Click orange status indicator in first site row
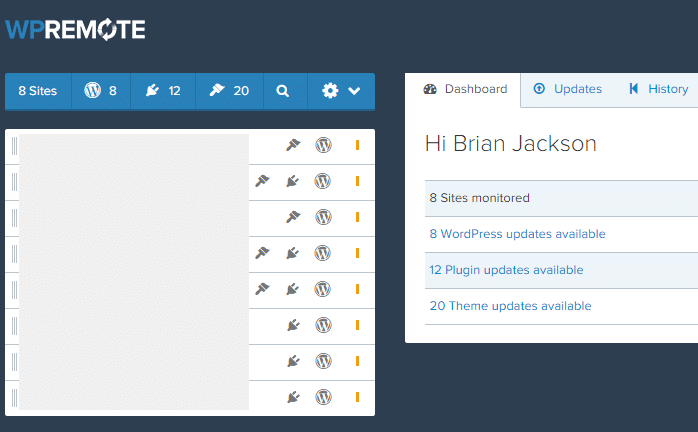This screenshot has height=432, width=698. [x=357, y=145]
